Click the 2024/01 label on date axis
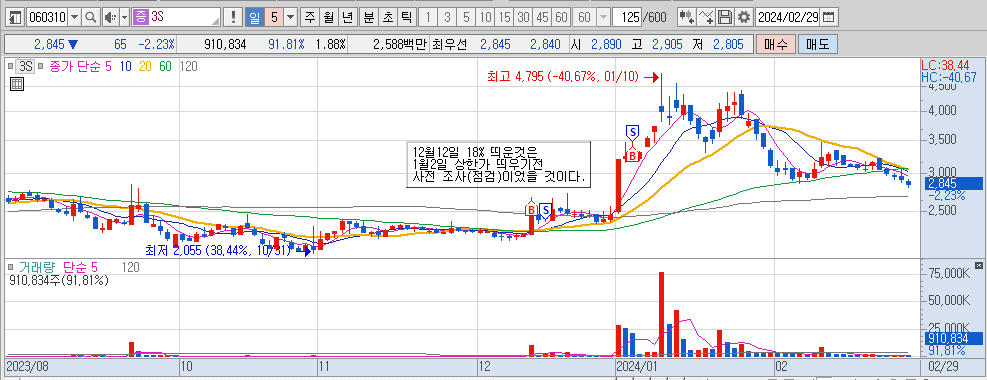 click(x=638, y=366)
